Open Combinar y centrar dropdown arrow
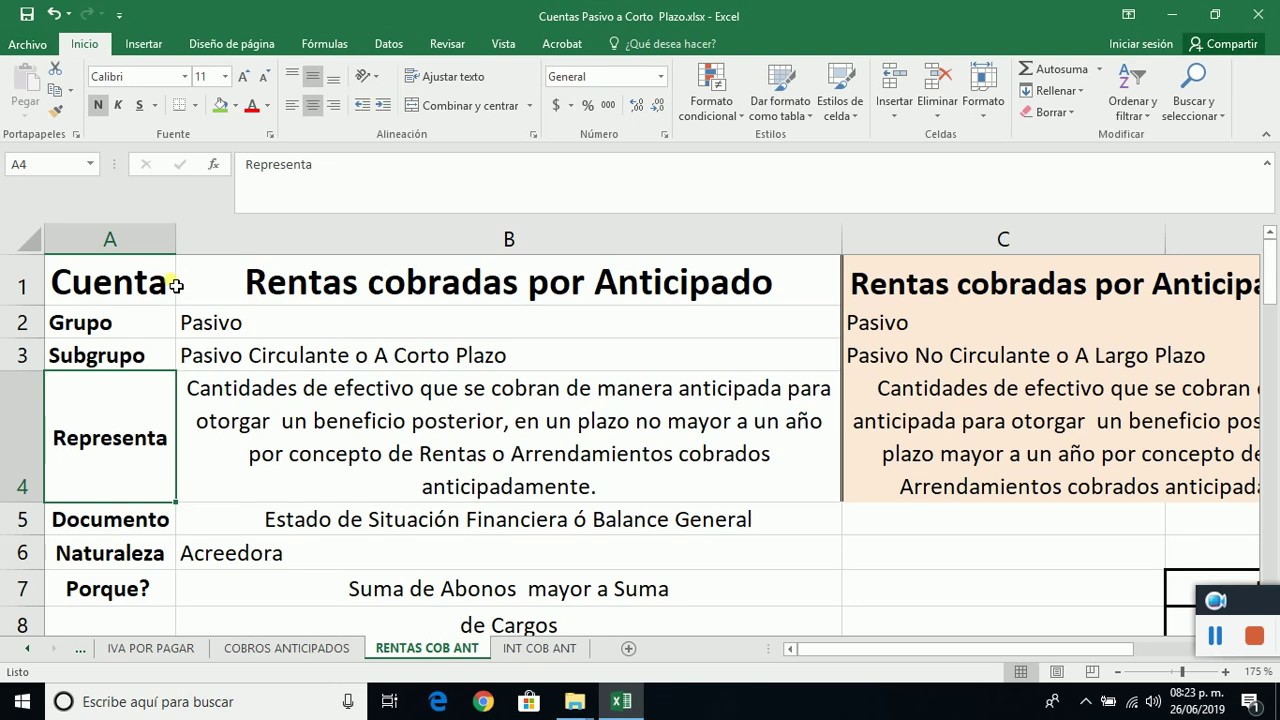The height and width of the screenshot is (720, 1280). click(x=529, y=105)
